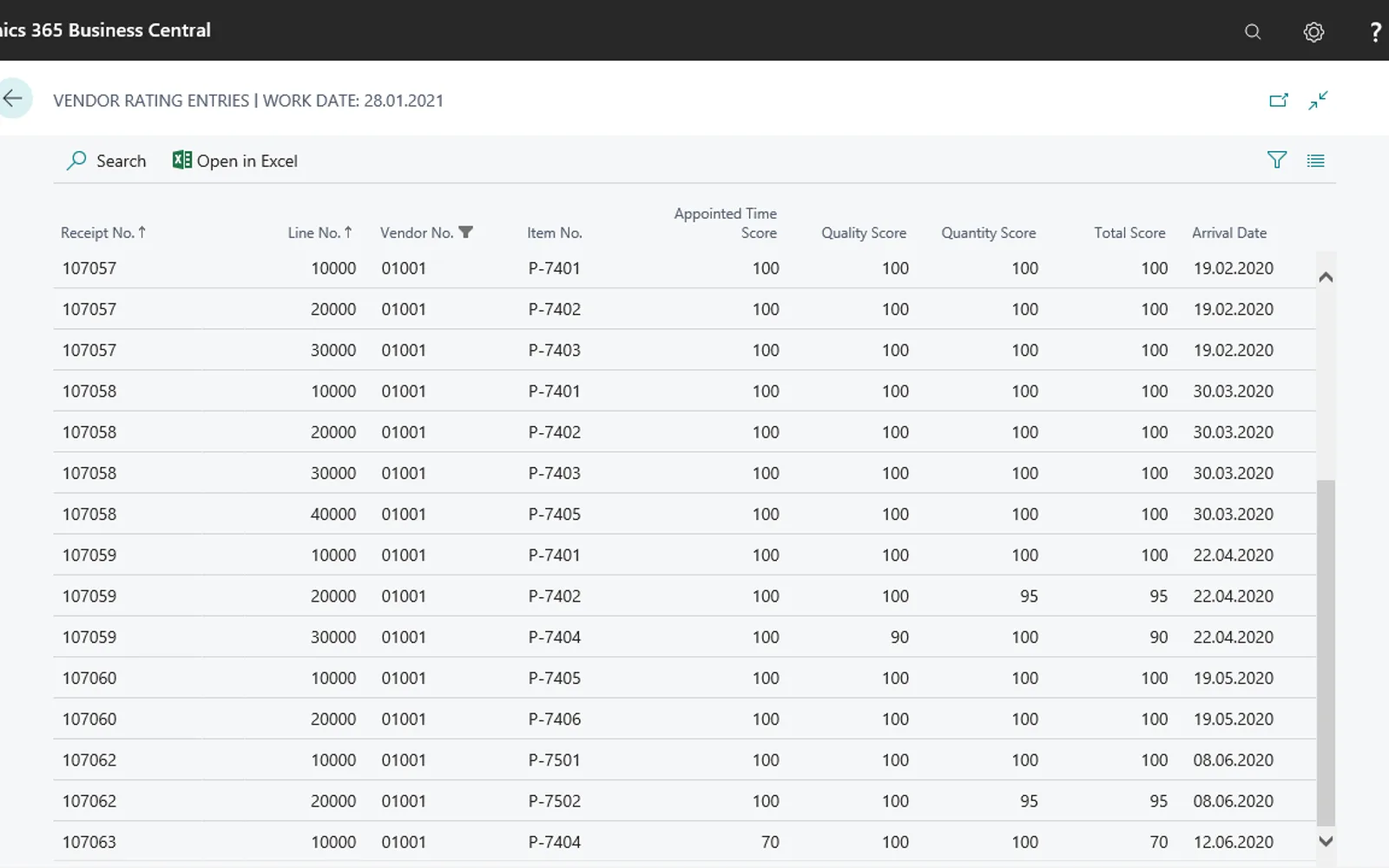Select item P-7405 in receipt 107060
This screenshot has height=868, width=1389.
tap(554, 678)
